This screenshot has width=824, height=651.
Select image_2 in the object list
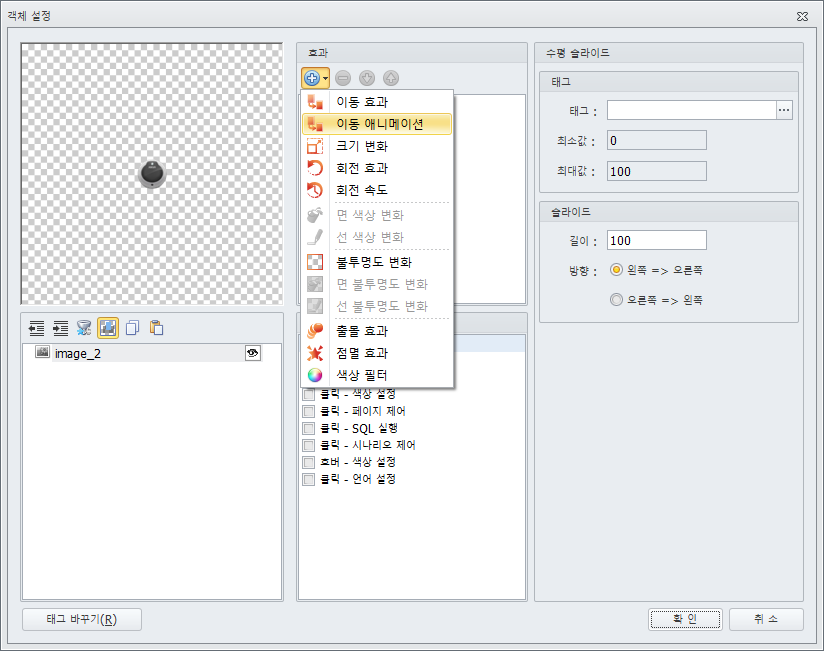pos(77,353)
